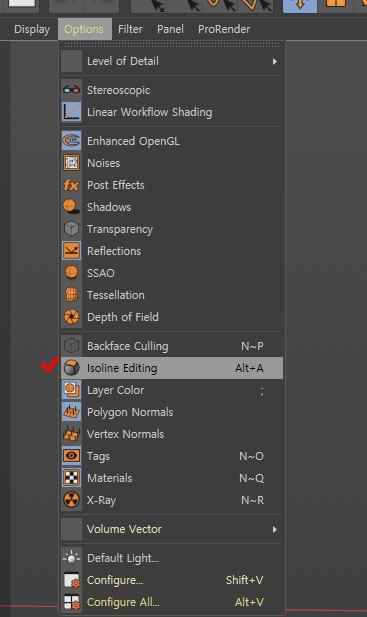
Task: Toggle the Shadows display option
Action: tap(172, 207)
